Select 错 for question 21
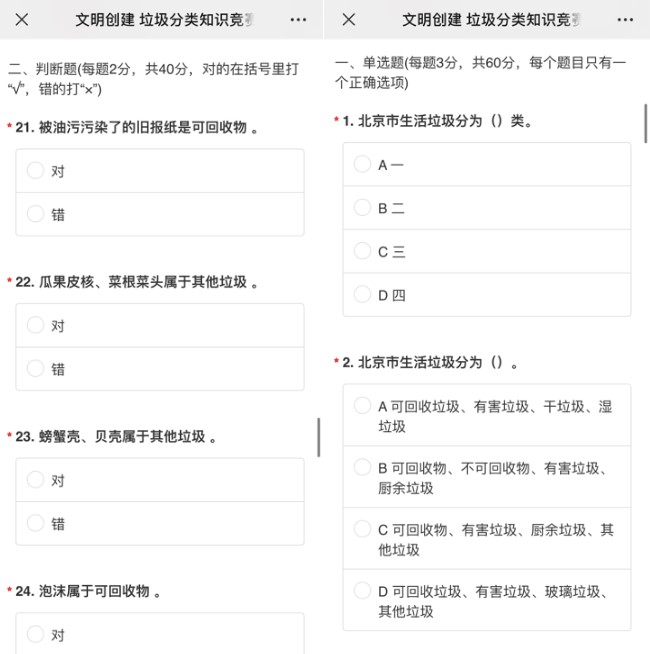Screen dimensions: 650x654 (x=36, y=214)
